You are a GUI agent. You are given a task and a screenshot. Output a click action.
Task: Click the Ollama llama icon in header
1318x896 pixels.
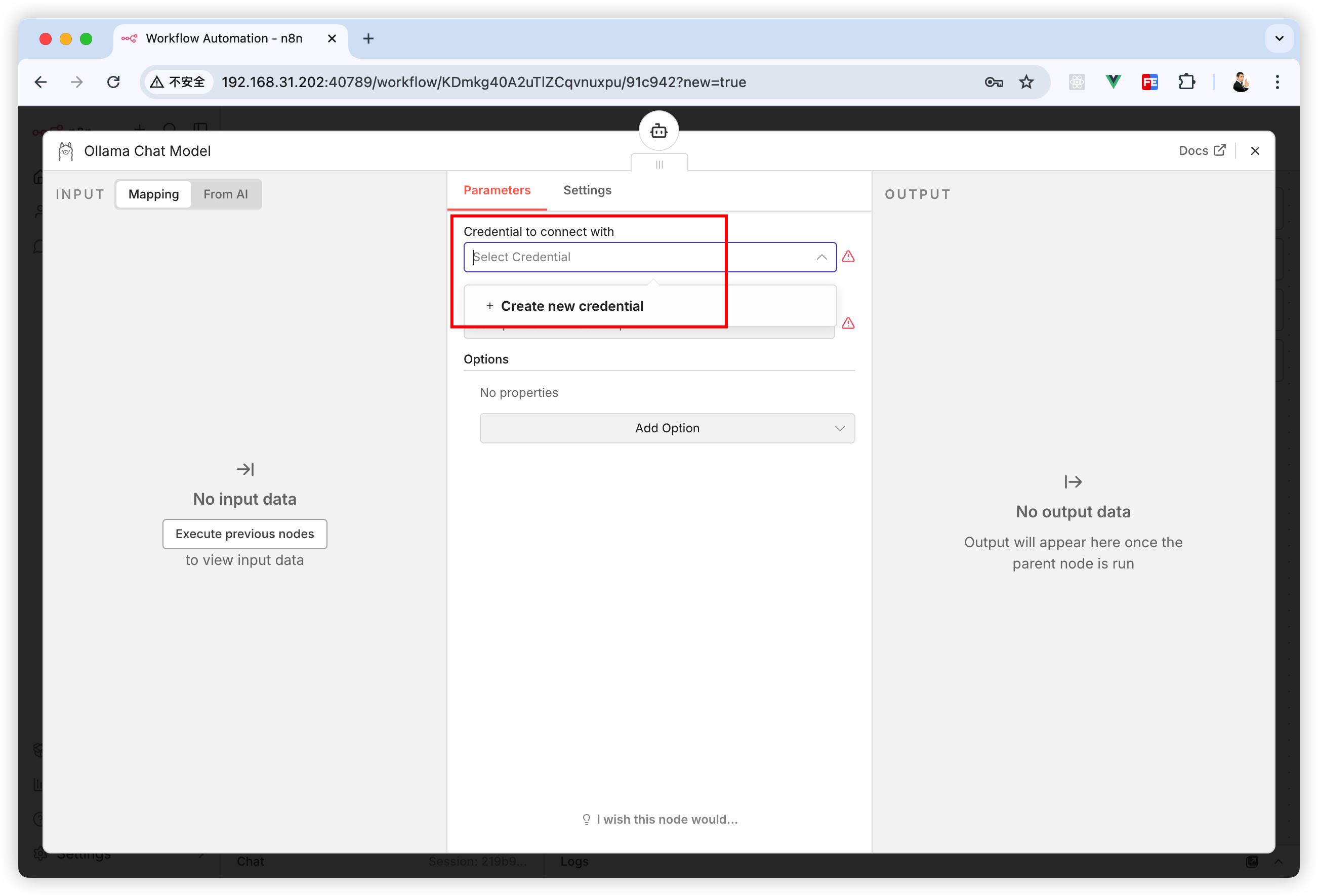pos(66,151)
